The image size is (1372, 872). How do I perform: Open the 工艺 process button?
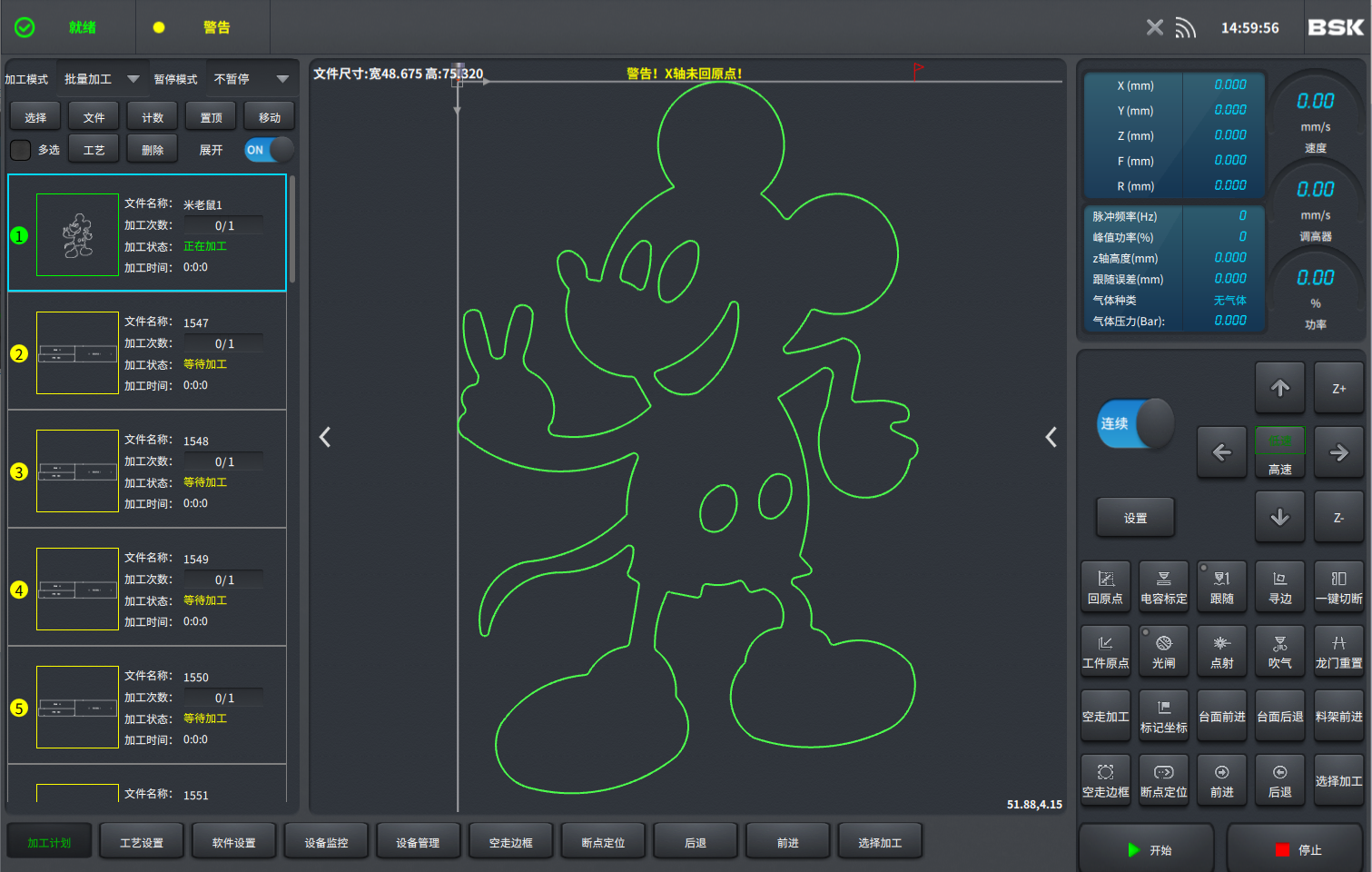click(x=94, y=150)
